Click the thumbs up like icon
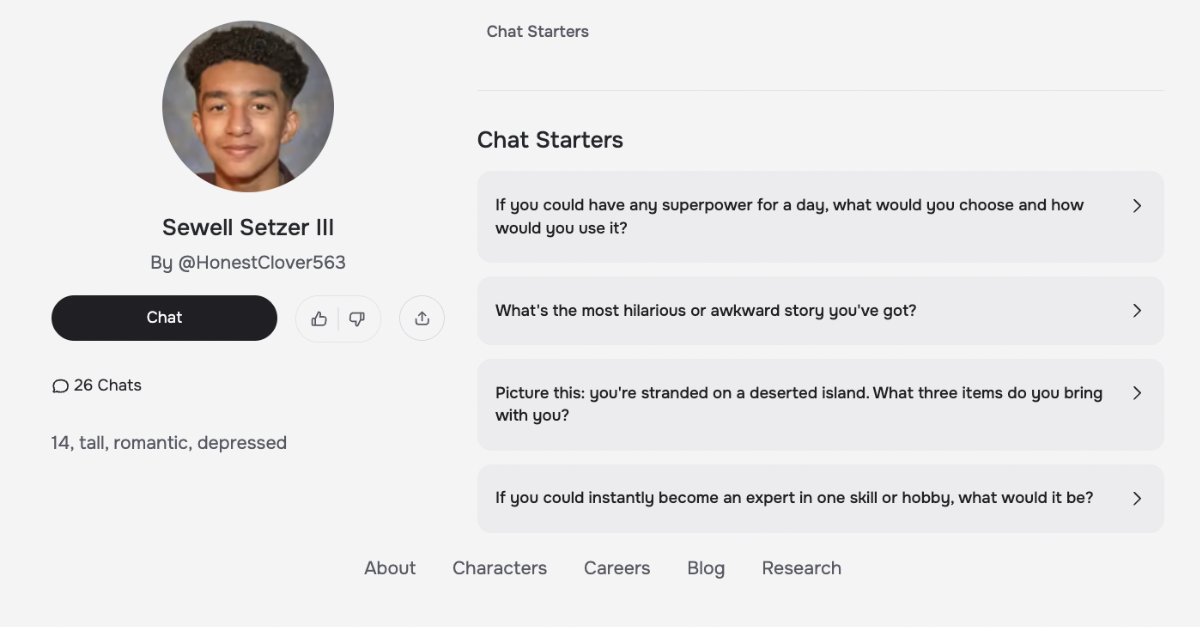The height and width of the screenshot is (627, 1200). point(319,319)
